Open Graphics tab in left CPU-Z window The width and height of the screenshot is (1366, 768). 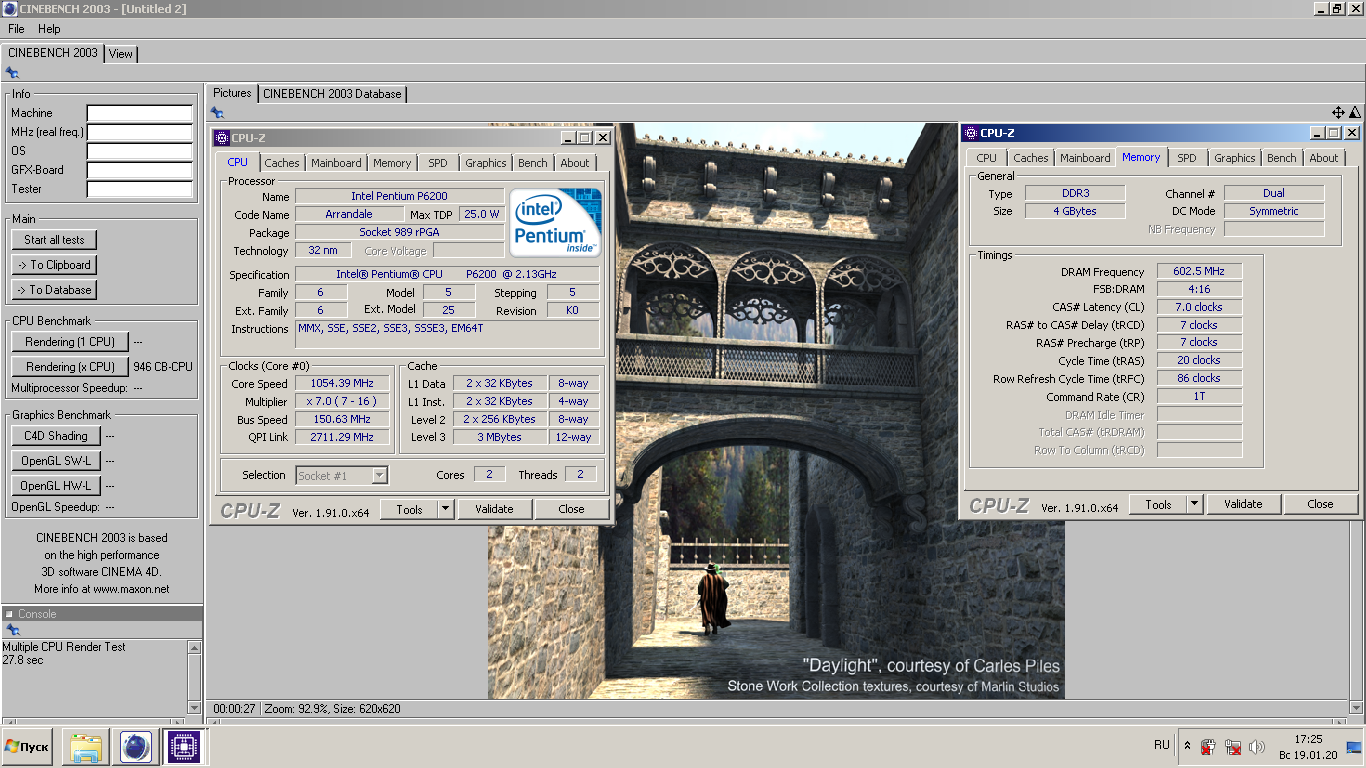click(486, 163)
